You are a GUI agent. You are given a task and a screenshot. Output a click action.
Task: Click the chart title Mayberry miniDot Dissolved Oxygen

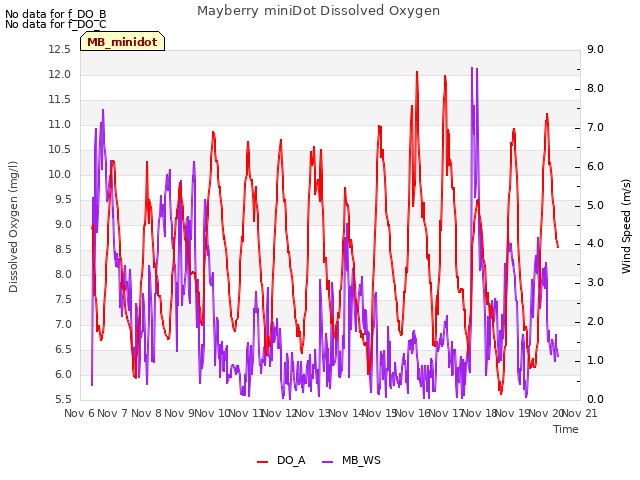click(x=318, y=11)
